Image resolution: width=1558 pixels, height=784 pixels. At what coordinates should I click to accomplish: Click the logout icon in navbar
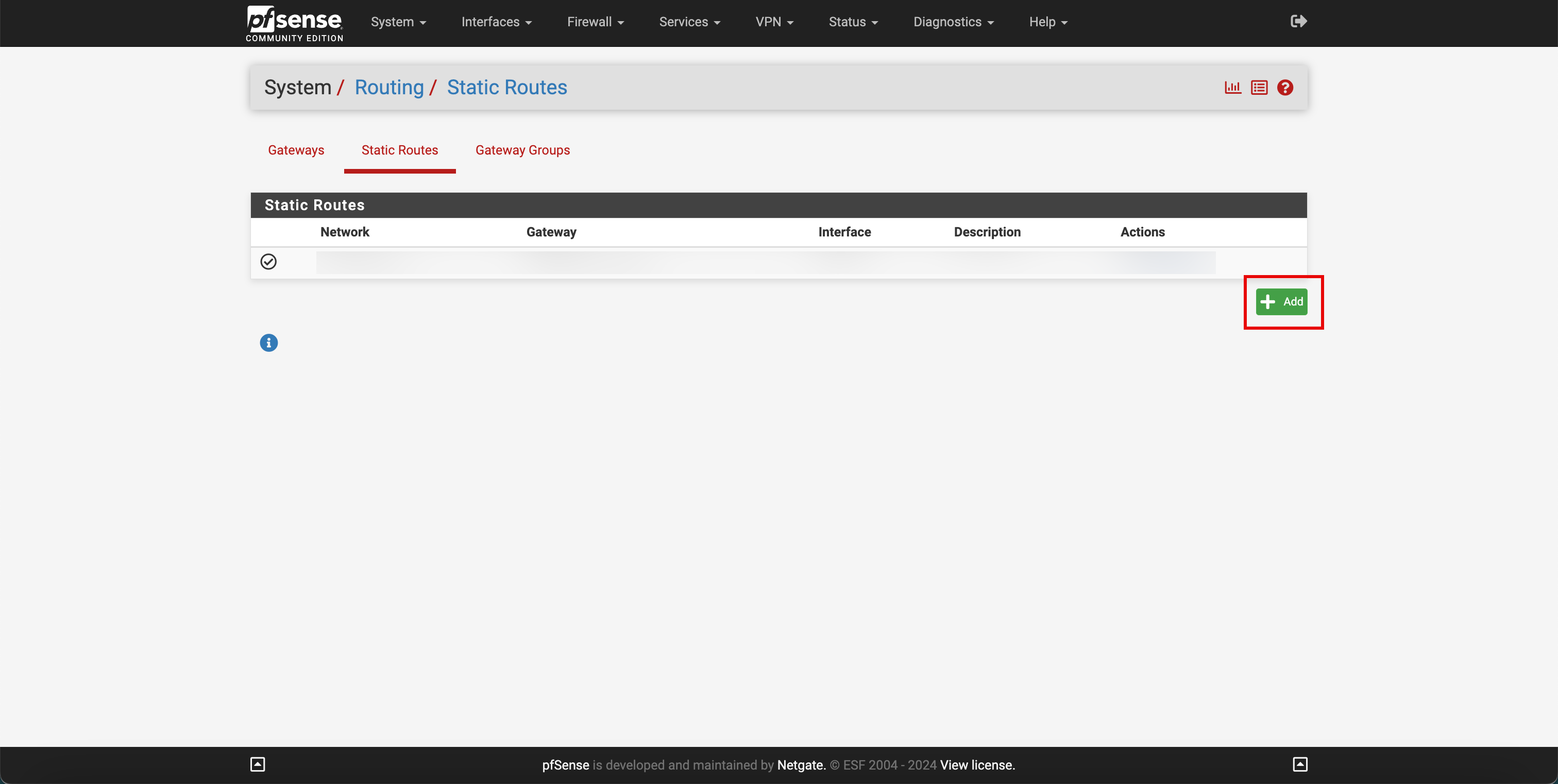pyautogui.click(x=1298, y=21)
